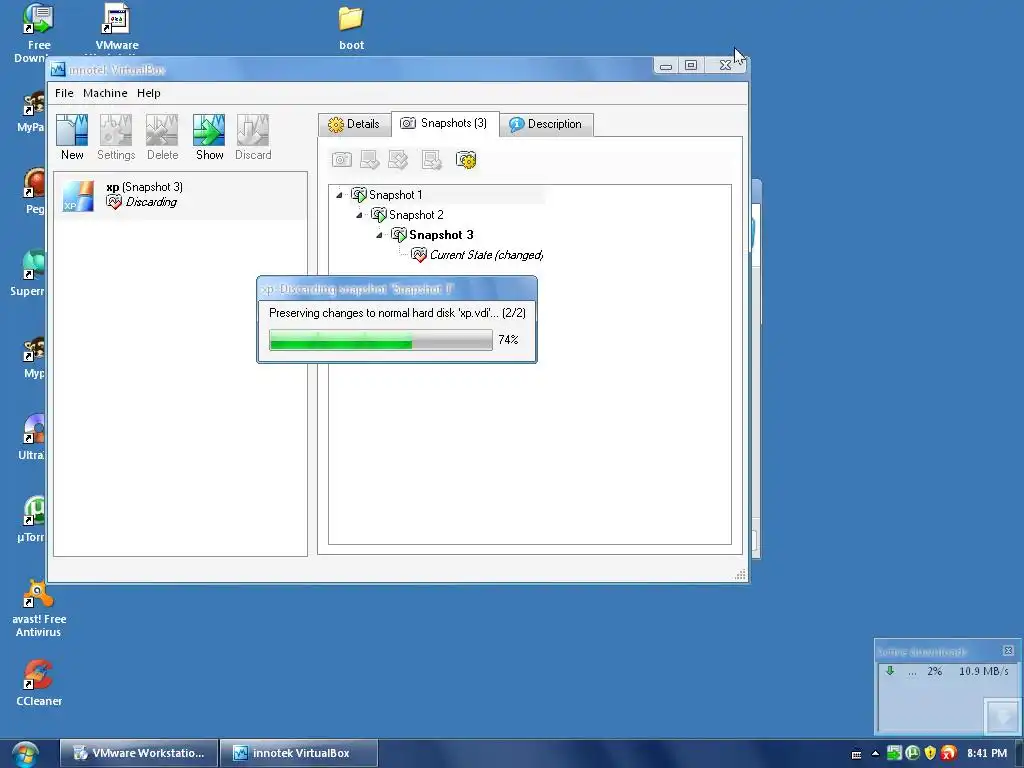Switch to VMware Workstation taskbar button
The width and height of the screenshot is (1024, 768).
(x=138, y=753)
